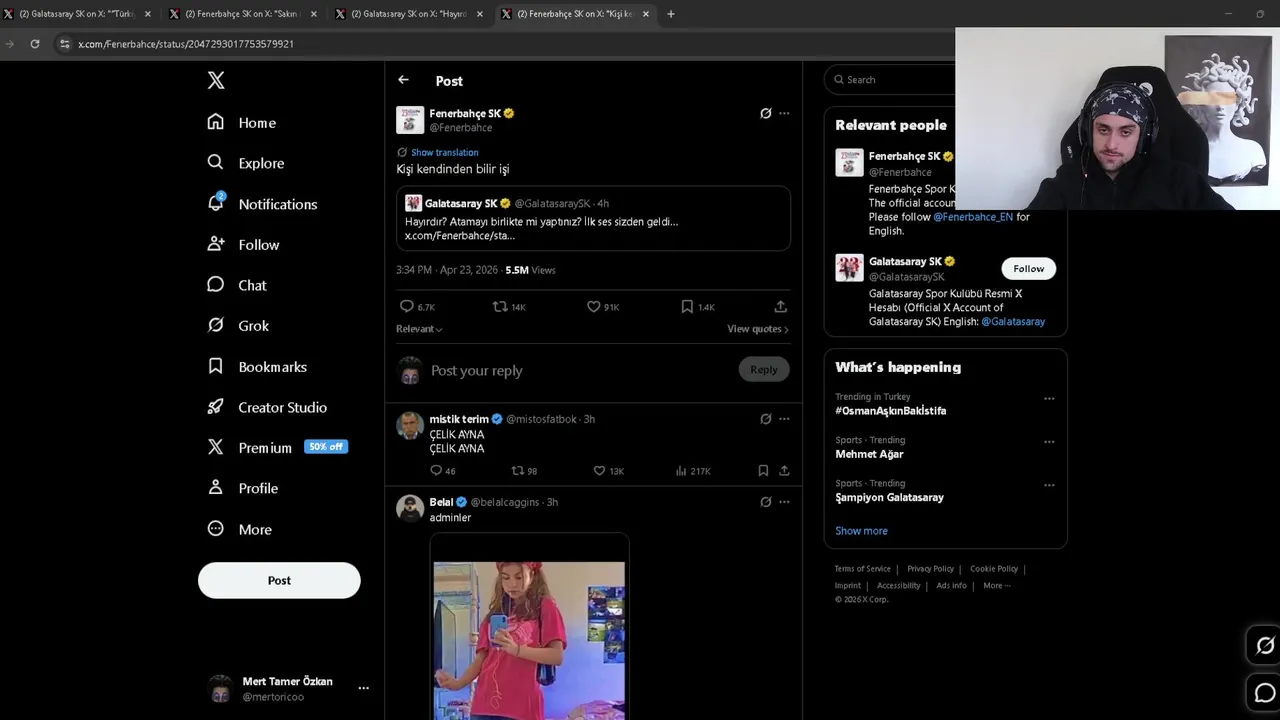Go back using the Post back arrow
The width and height of the screenshot is (1280, 720).
point(403,80)
